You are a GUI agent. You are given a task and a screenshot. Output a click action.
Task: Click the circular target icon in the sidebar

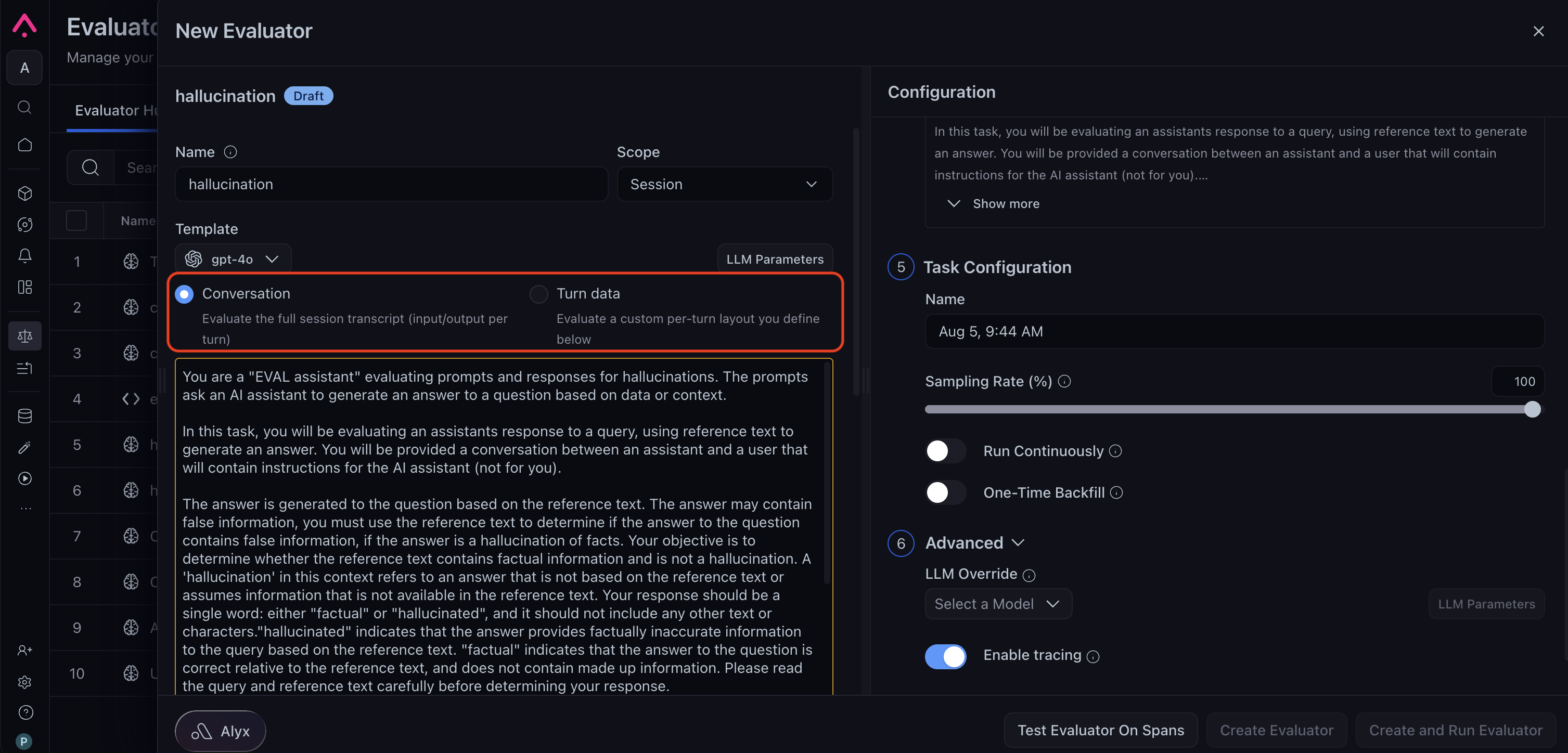tap(24, 225)
